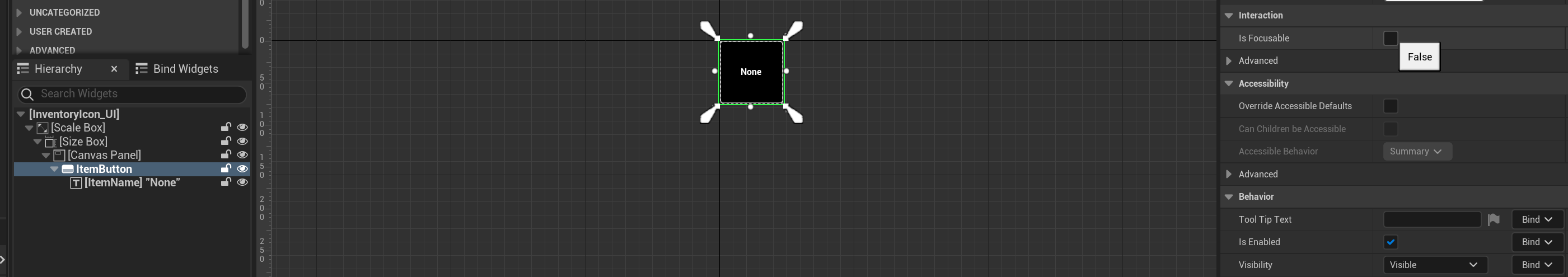Collapse the InventoryIcon_UI root node
1568x277 pixels.
point(21,114)
